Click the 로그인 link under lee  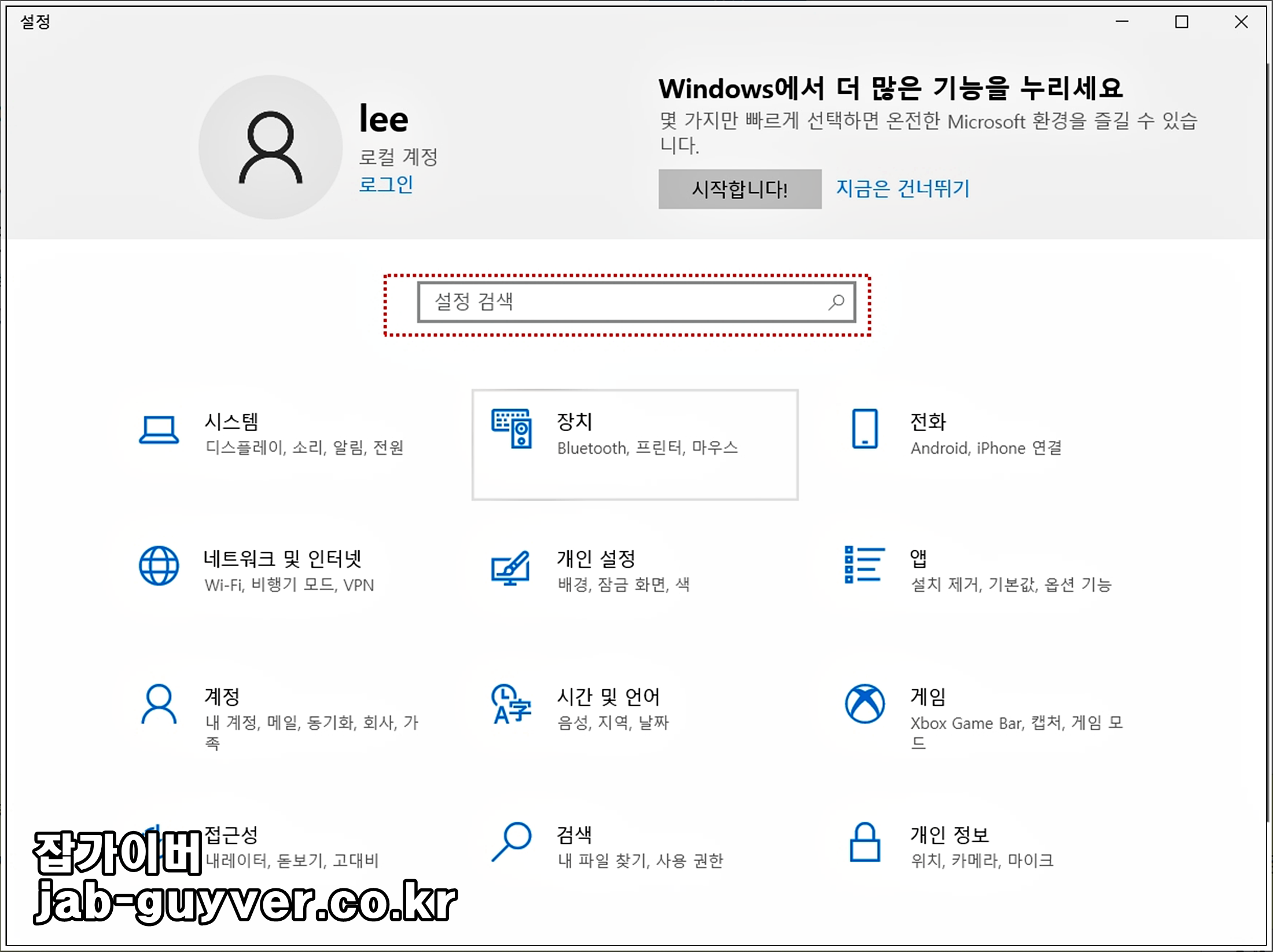pyautogui.click(x=385, y=185)
